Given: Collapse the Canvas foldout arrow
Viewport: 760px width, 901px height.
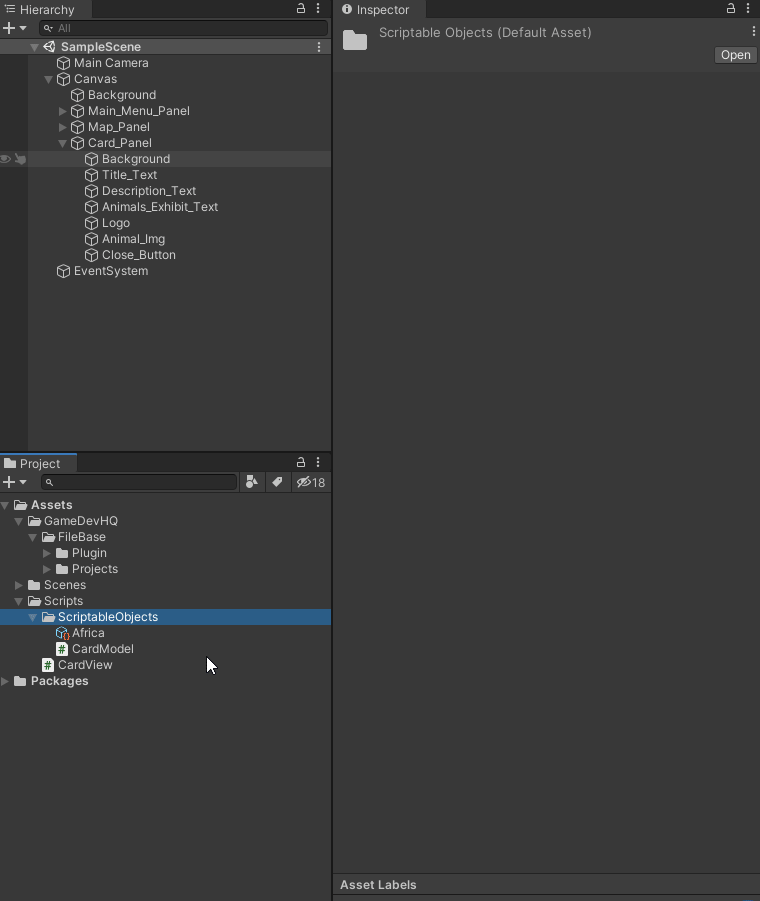Looking at the screenshot, I should pyautogui.click(x=48, y=79).
